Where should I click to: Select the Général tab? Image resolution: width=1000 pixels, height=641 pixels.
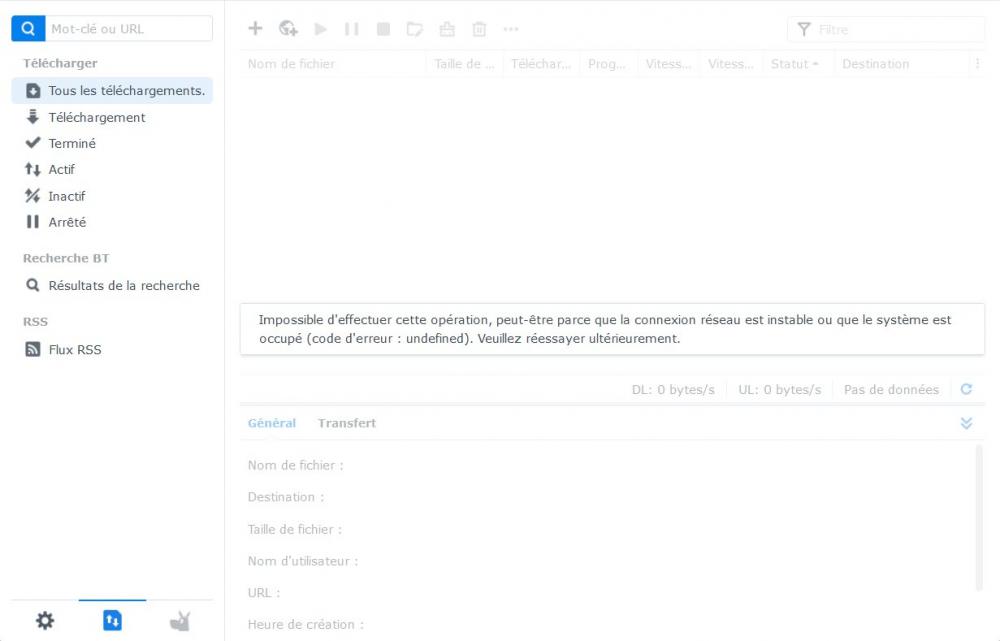pos(272,423)
